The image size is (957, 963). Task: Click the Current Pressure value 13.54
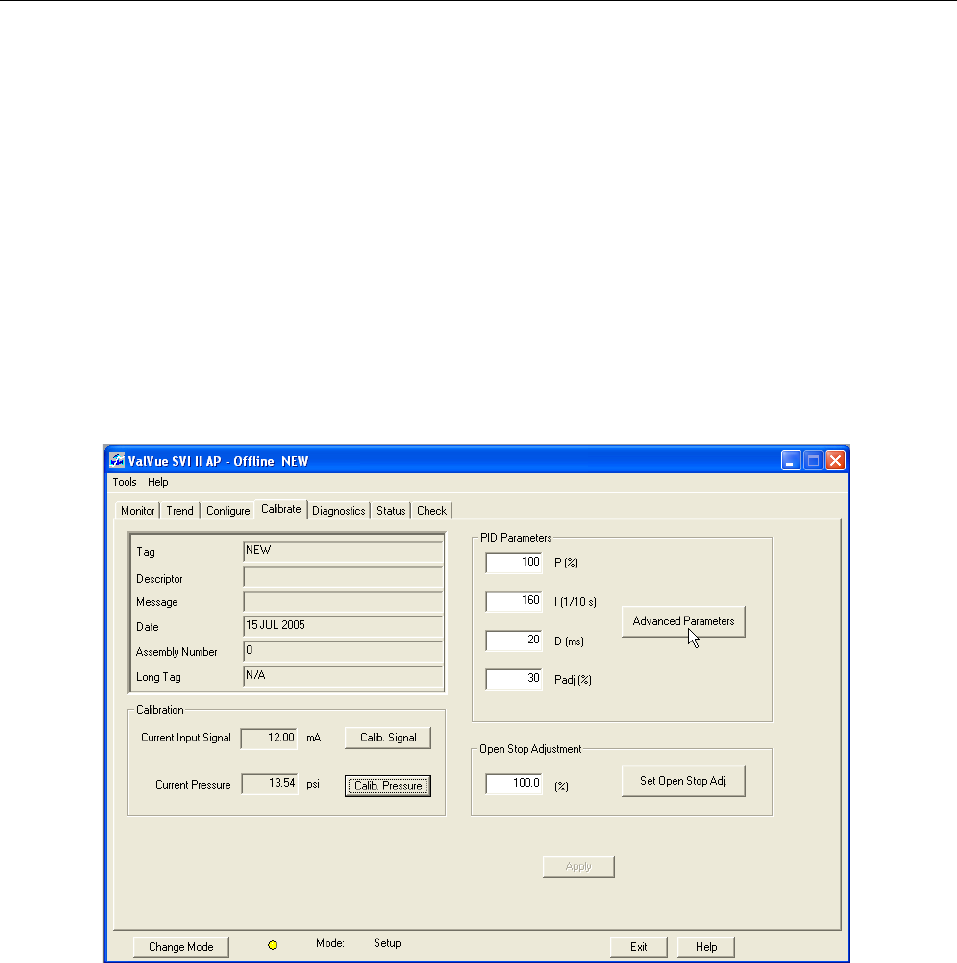click(x=270, y=784)
